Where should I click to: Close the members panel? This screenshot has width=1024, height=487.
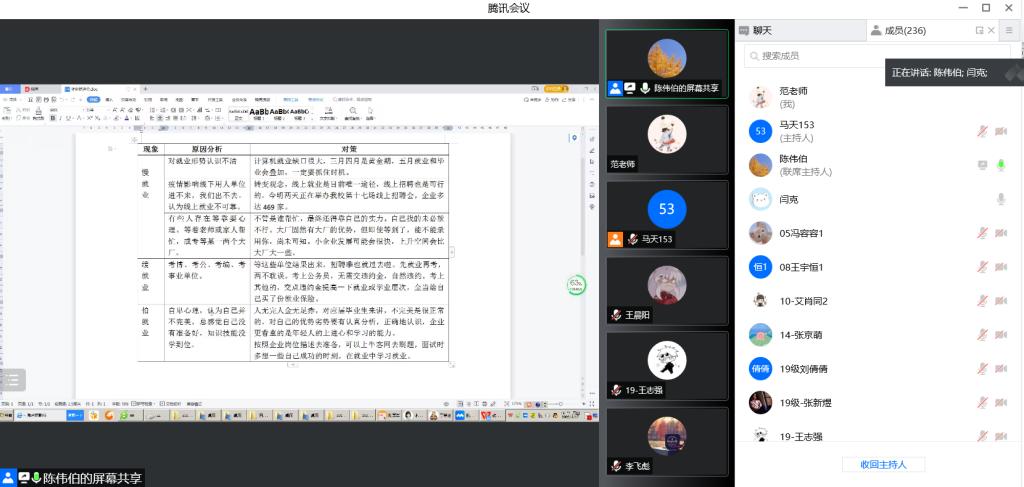coord(992,31)
